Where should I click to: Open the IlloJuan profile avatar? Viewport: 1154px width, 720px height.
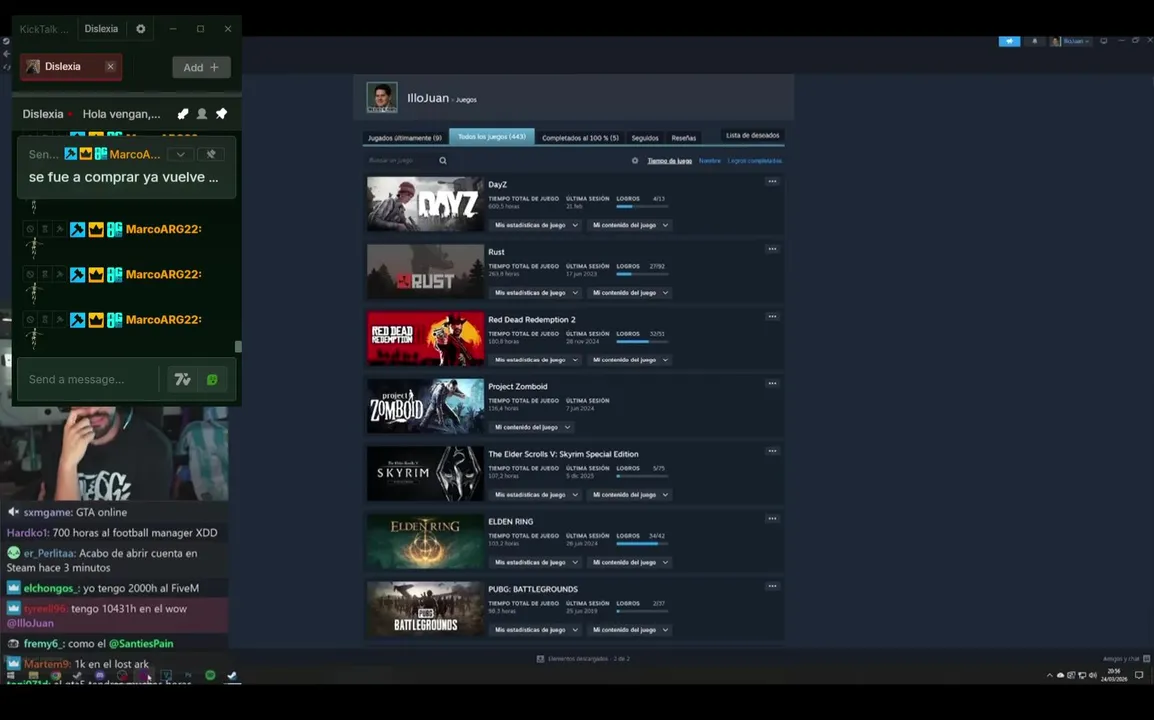point(382,97)
